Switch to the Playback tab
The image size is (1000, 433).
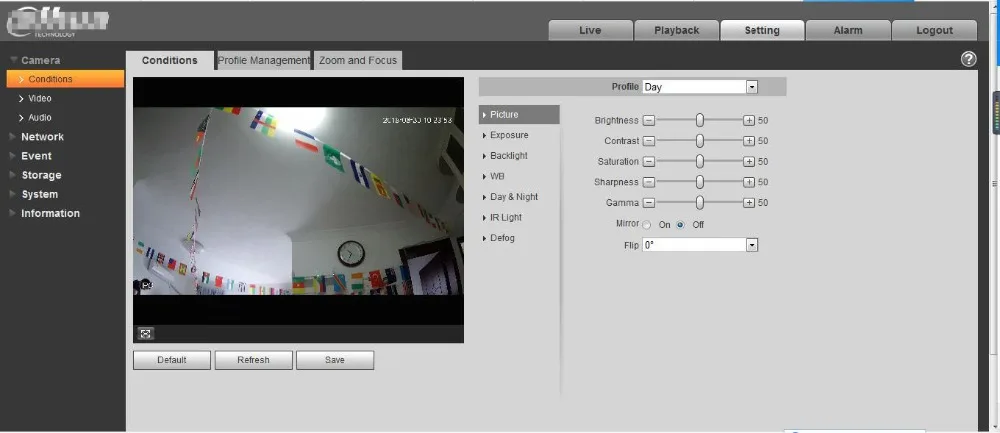tap(677, 30)
